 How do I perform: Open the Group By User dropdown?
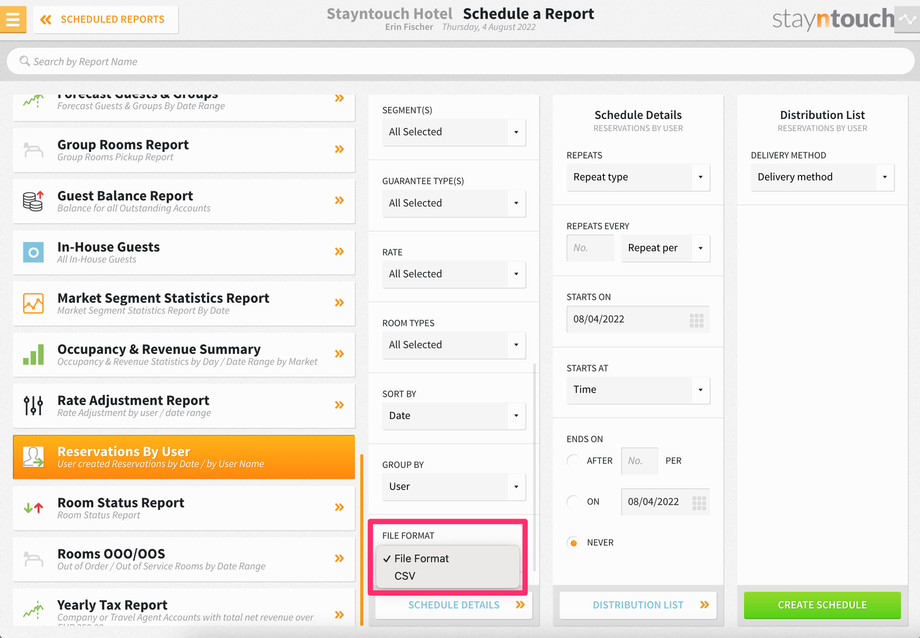pyautogui.click(x=454, y=487)
